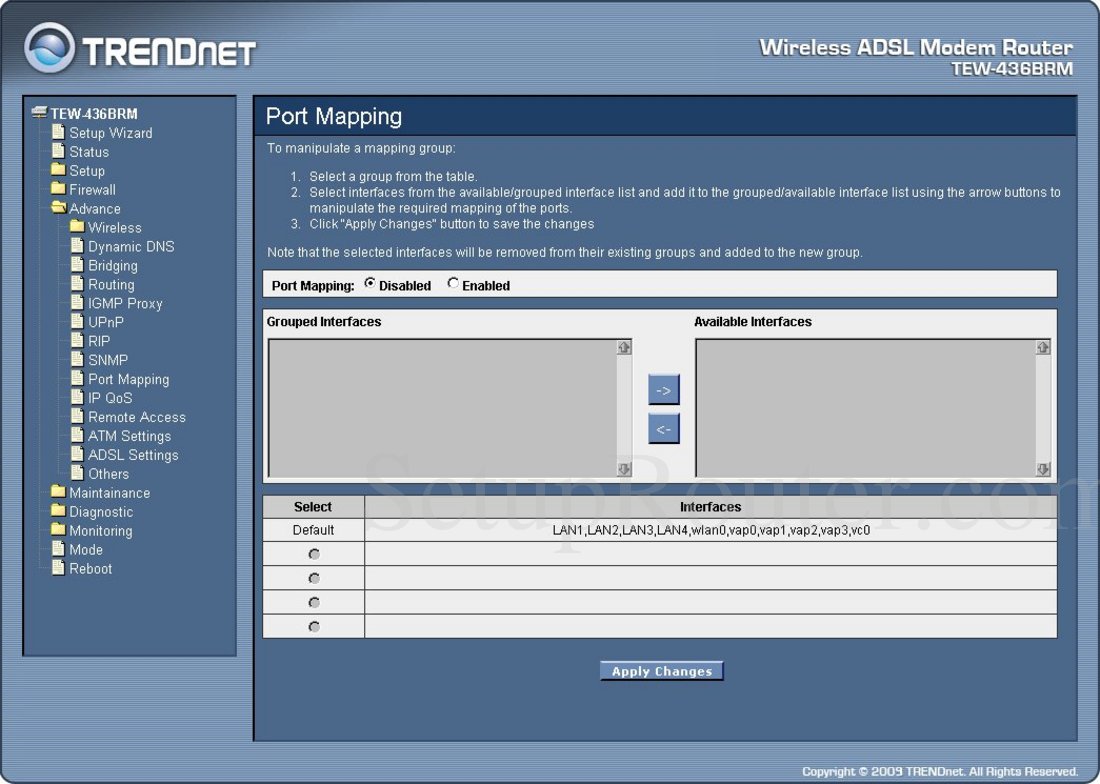This screenshot has height=784, width=1100.
Task: Click inside Available Interfaces list box
Action: (866, 408)
